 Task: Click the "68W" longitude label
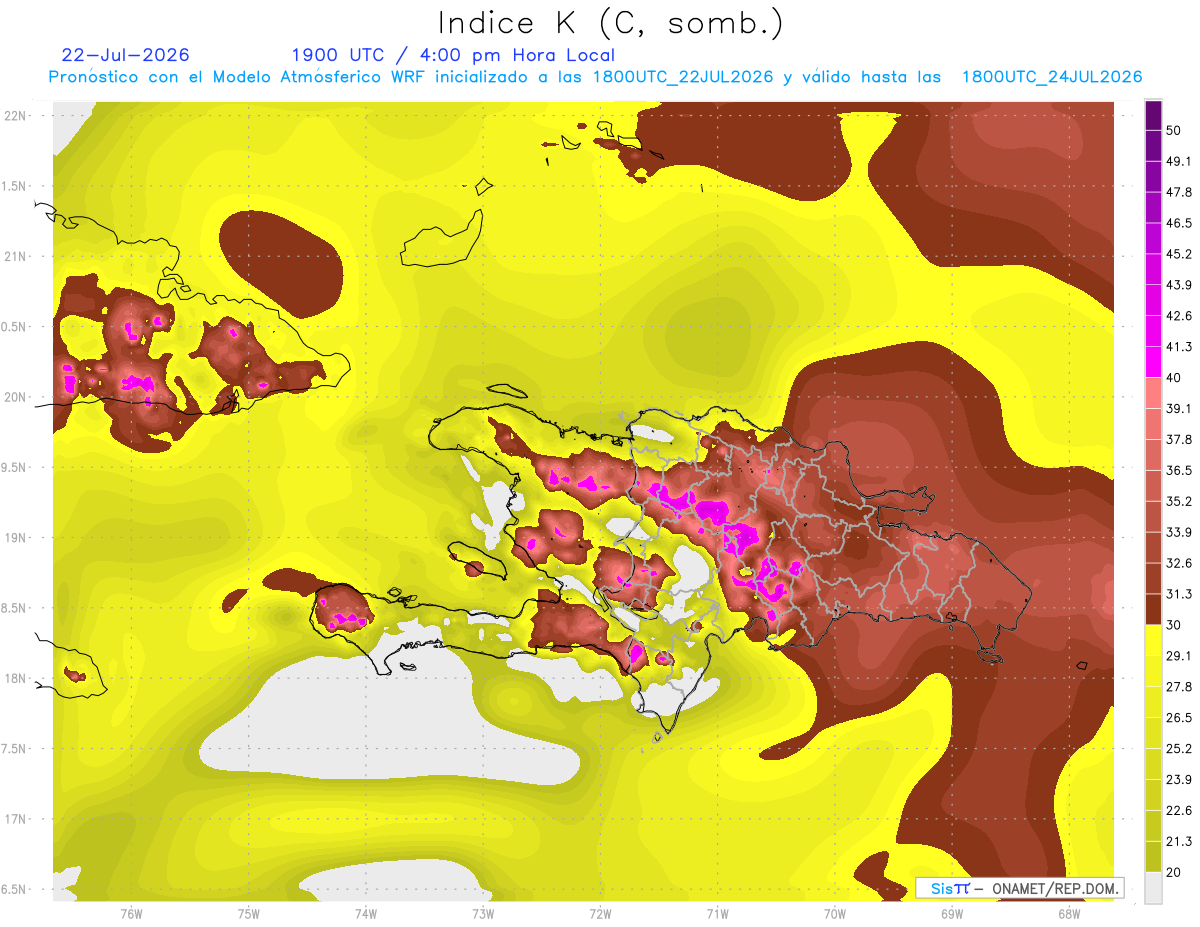1069,913
